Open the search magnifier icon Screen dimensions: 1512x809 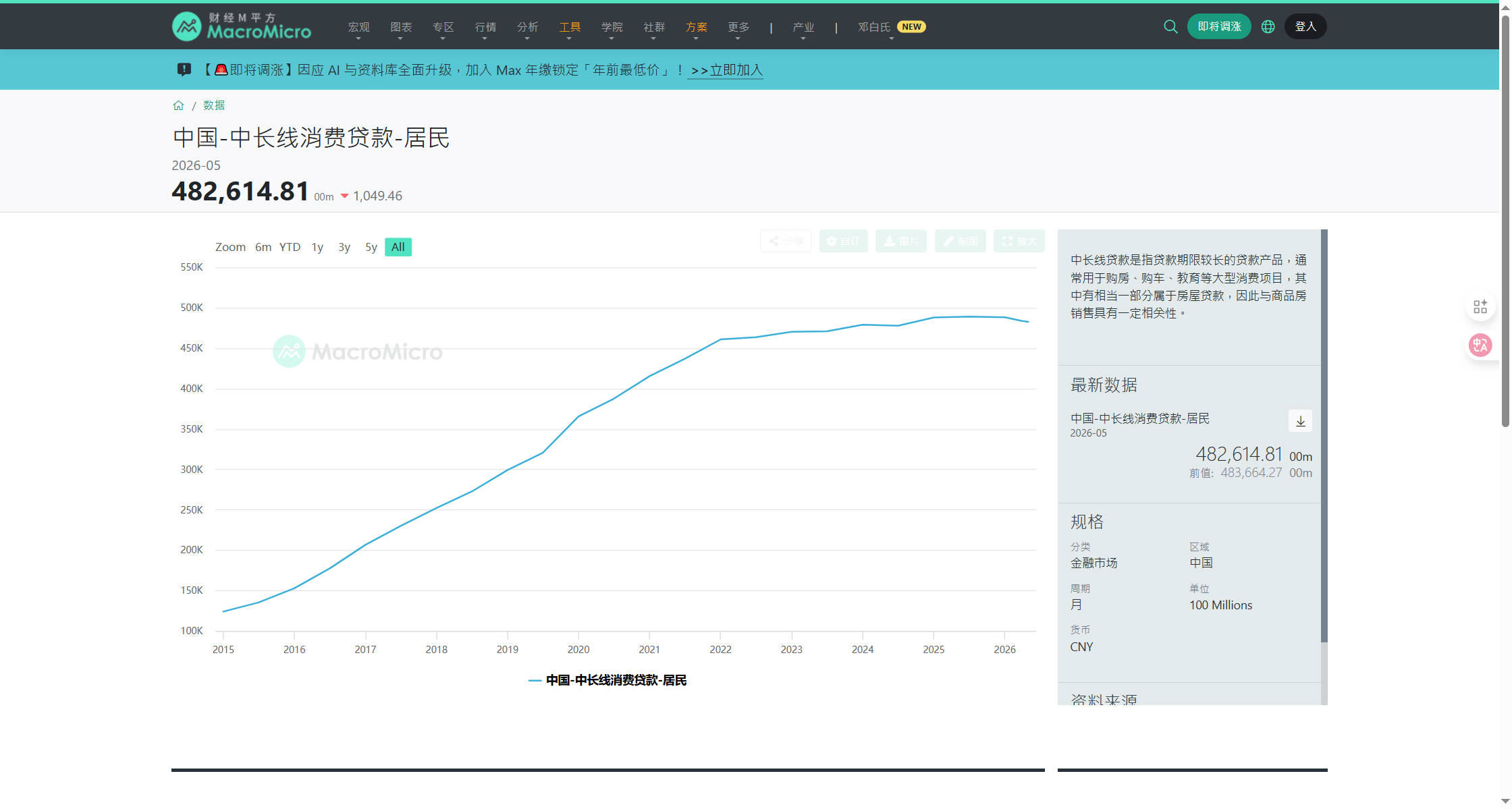(x=1170, y=26)
